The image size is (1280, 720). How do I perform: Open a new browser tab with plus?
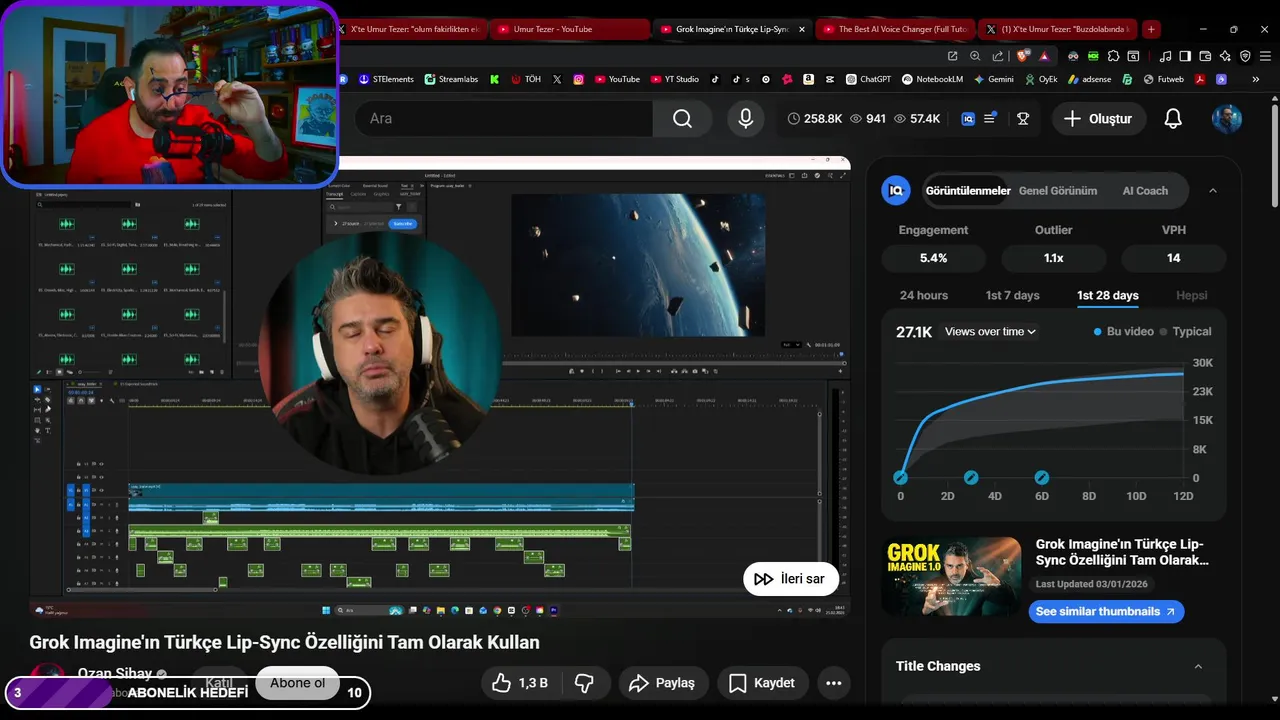[x=1151, y=29]
